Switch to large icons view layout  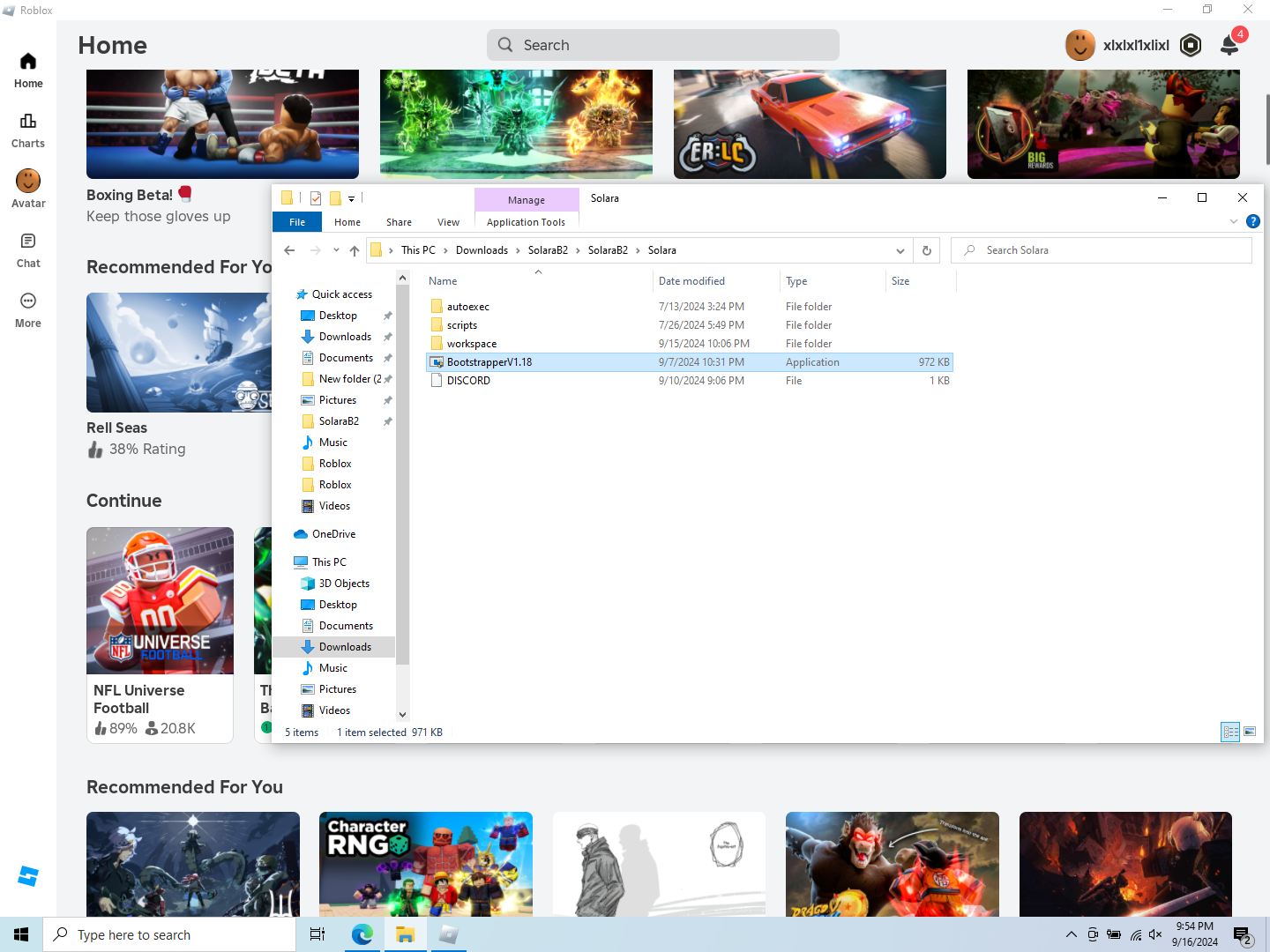coord(1250,732)
